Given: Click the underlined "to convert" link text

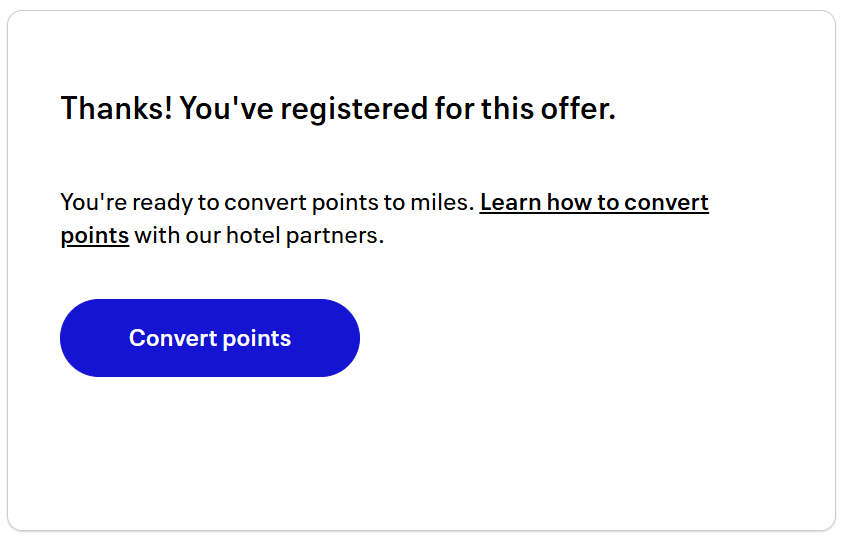Looking at the screenshot, I should (x=653, y=203).
